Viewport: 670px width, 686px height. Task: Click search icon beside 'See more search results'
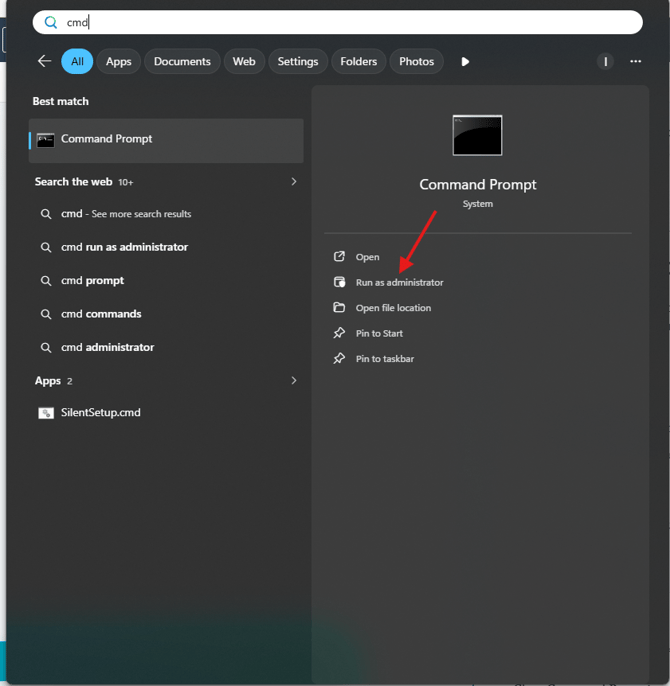(x=46, y=214)
